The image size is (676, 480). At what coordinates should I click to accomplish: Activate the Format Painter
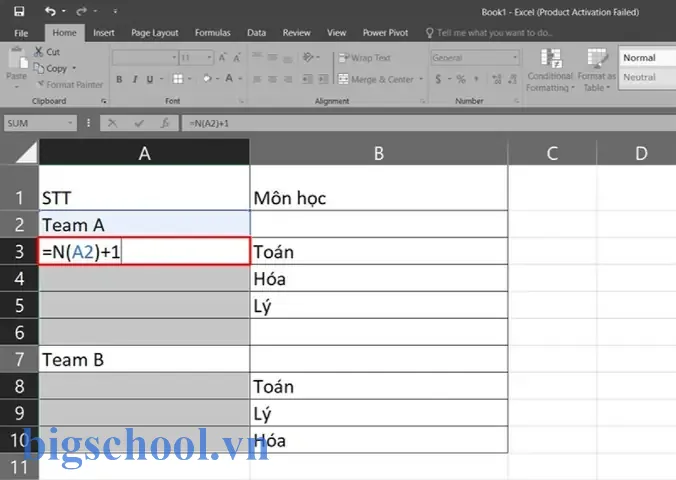click(x=70, y=85)
